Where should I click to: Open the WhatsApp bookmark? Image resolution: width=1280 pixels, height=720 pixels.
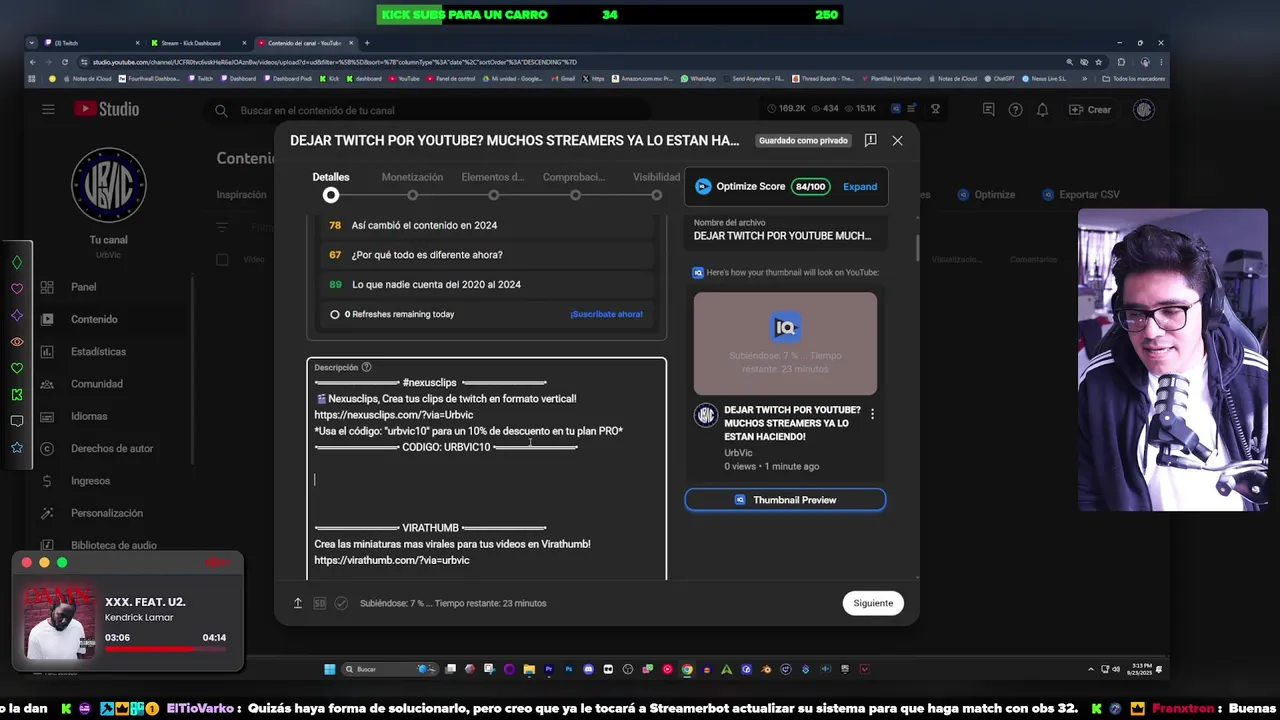698,79
